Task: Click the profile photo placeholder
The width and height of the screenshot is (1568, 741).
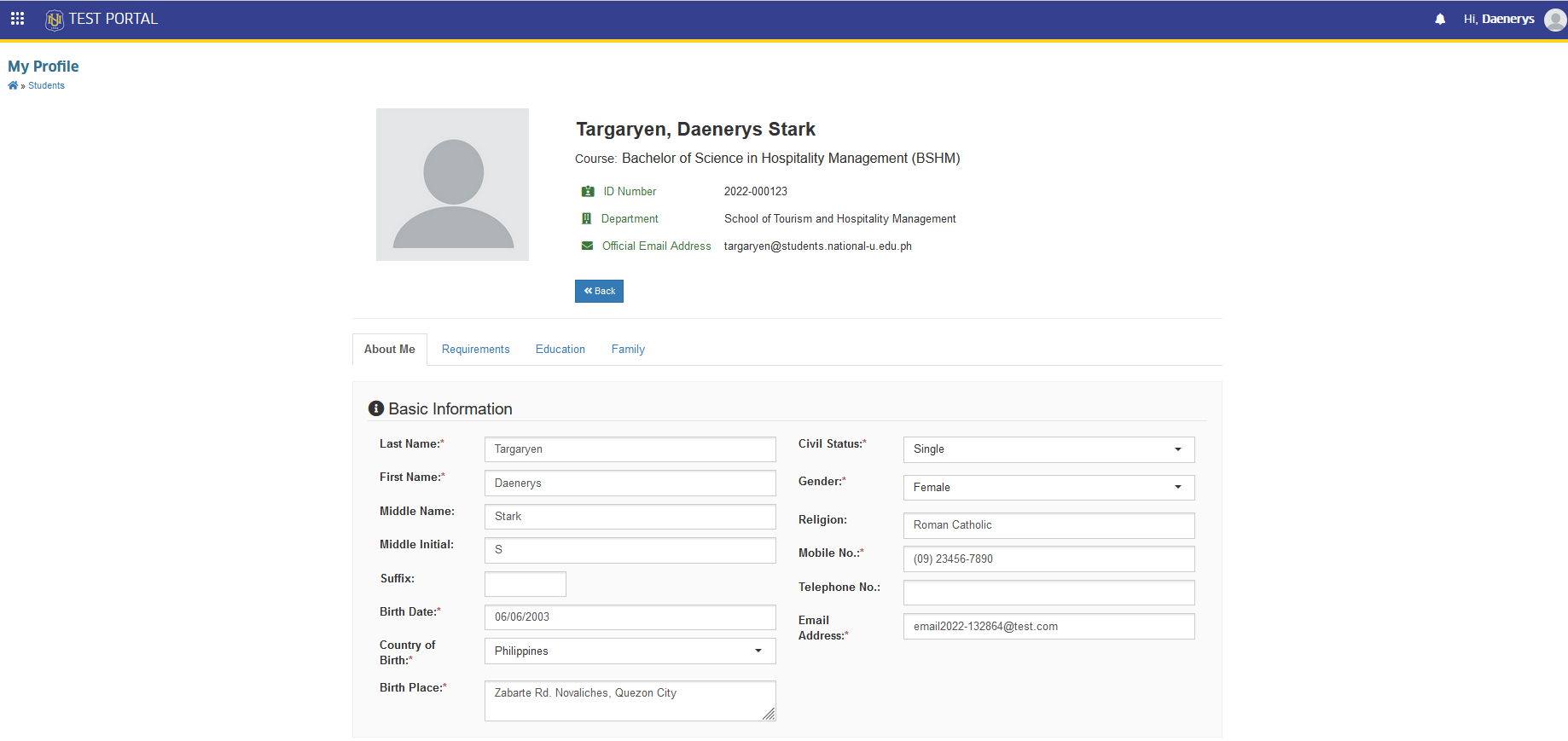Action: [452, 184]
